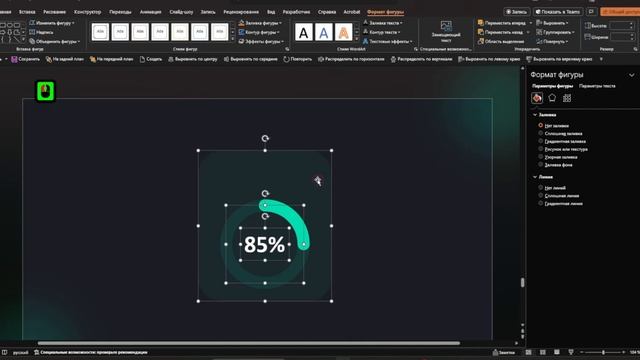Screen dimensions: 640x360
Task: Open the Effects pentagon icon in Format pane
Action: point(552,98)
